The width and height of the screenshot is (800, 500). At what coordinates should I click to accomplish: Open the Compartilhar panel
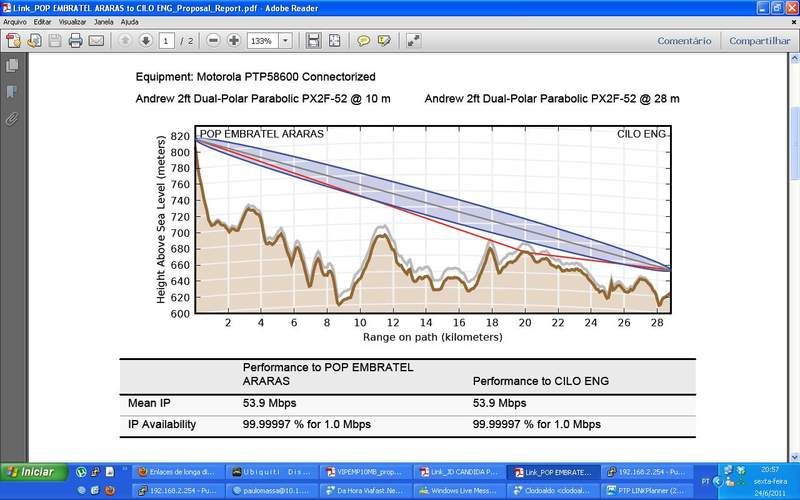[x=760, y=41]
